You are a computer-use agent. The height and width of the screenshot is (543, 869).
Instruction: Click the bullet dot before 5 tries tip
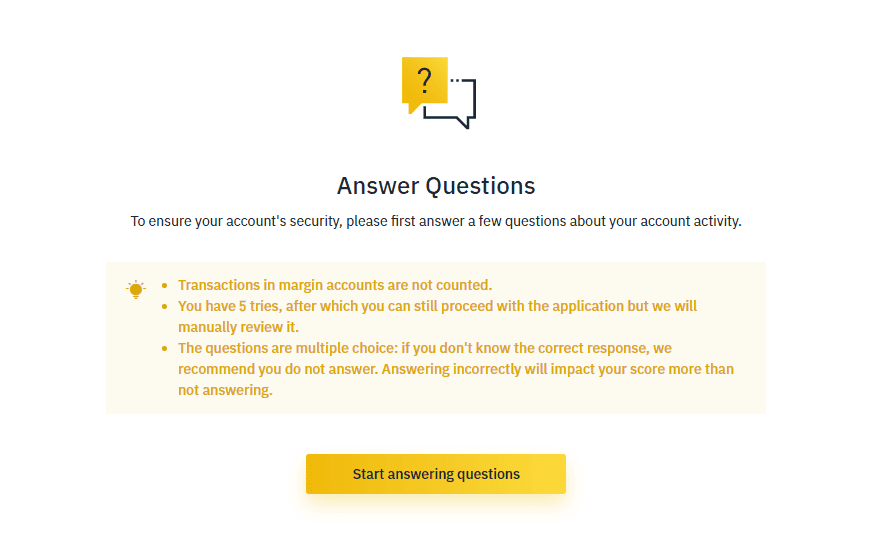point(165,306)
